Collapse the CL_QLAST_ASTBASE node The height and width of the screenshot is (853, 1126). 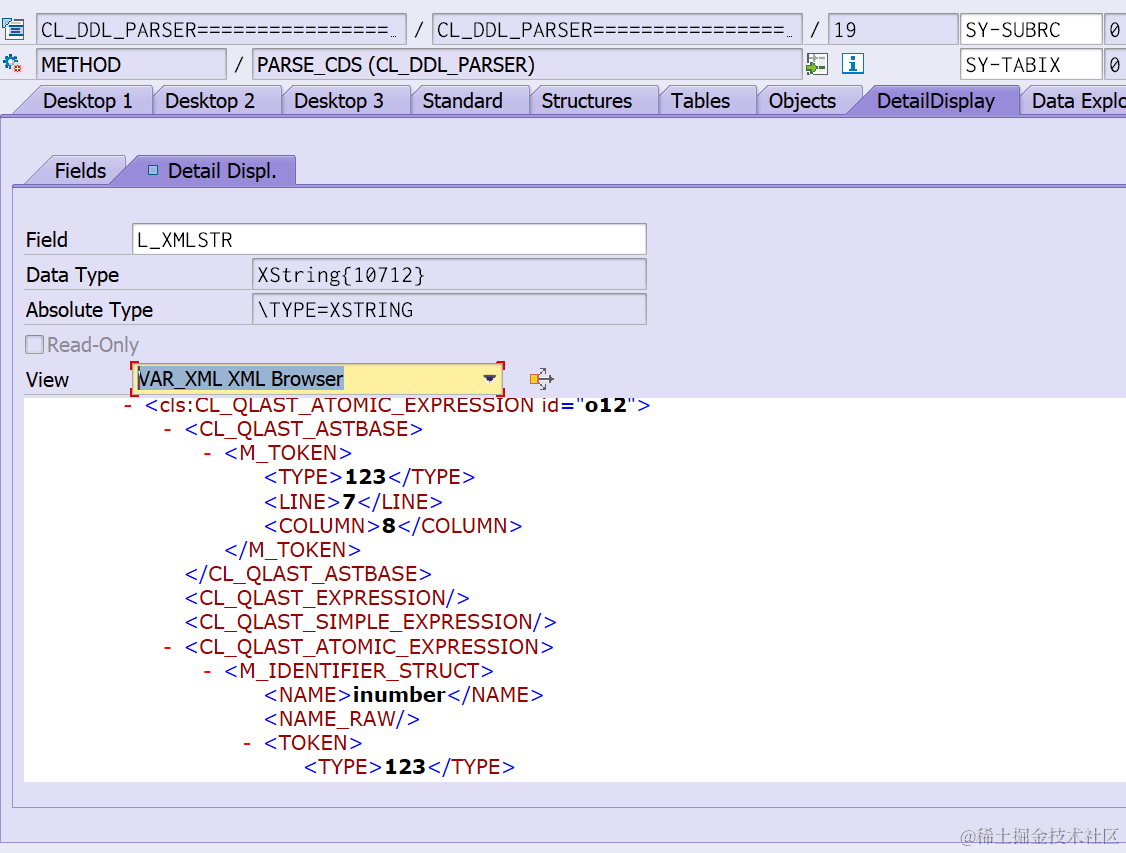point(167,429)
